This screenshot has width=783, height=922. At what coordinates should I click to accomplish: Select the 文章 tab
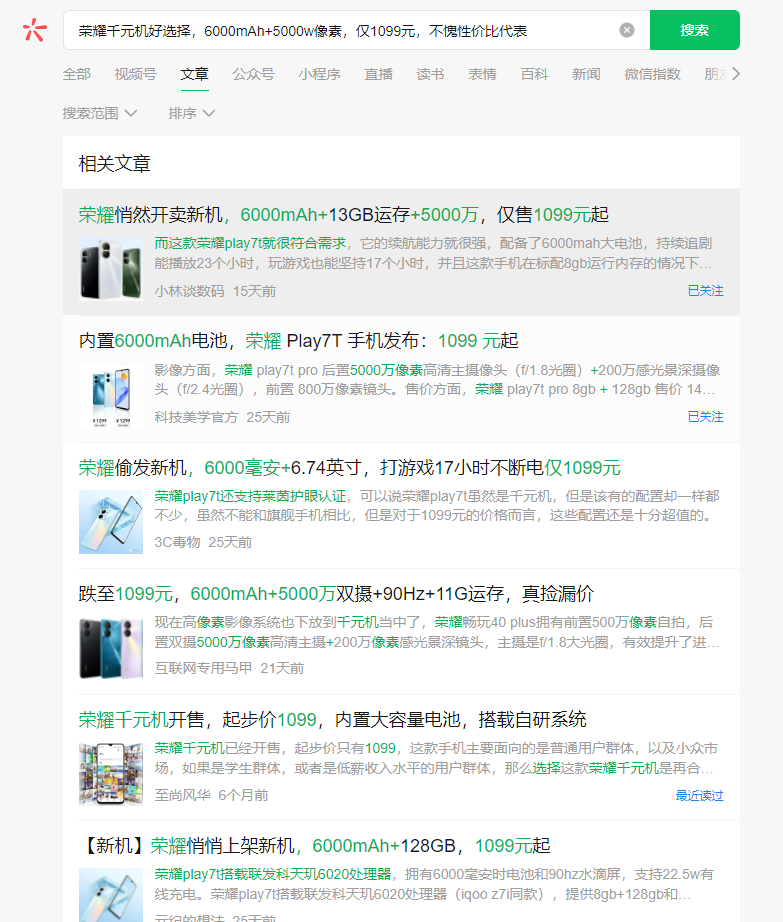pos(194,74)
